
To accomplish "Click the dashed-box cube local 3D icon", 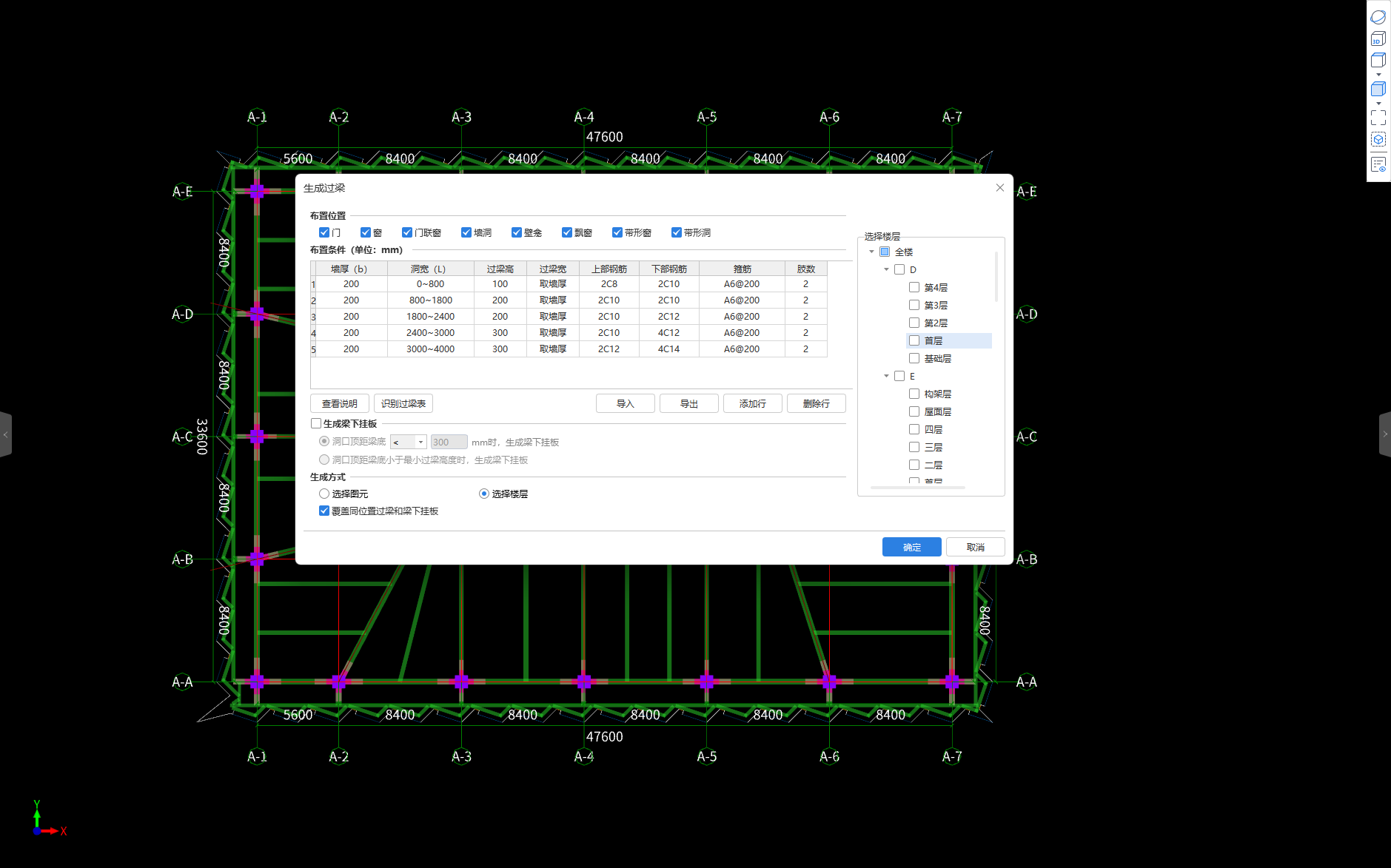I will point(1378,140).
